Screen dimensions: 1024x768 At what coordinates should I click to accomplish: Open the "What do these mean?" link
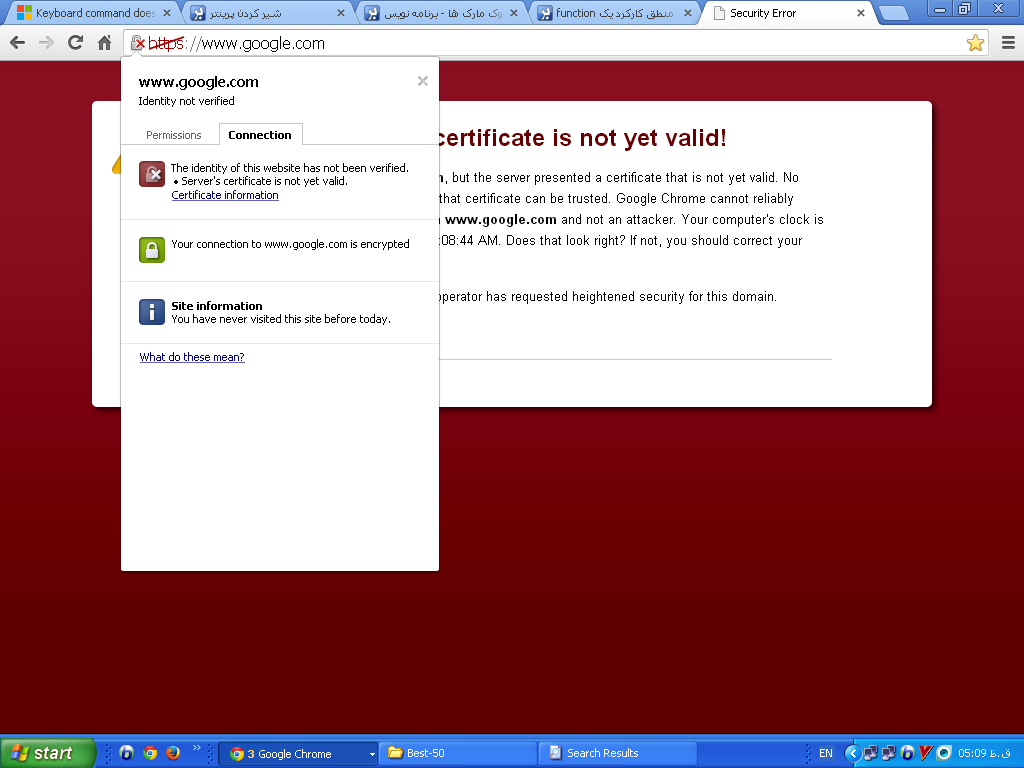(192, 357)
